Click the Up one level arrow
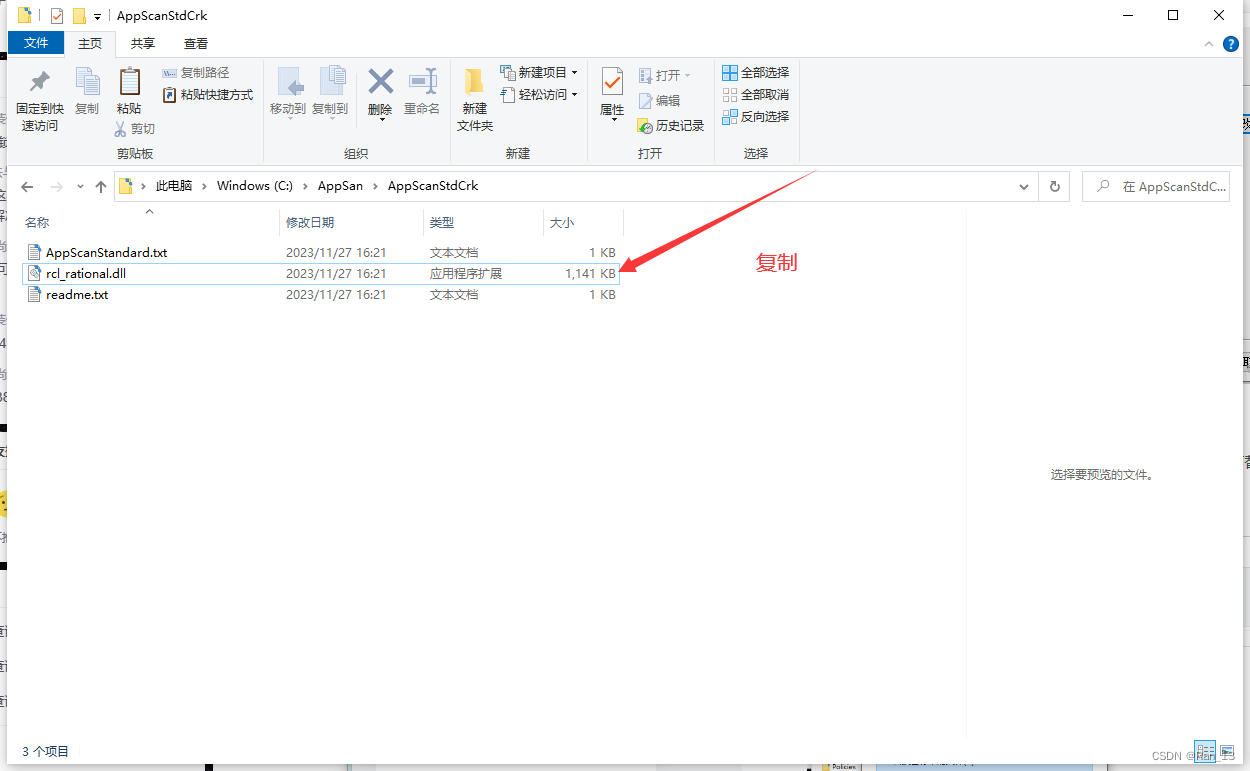This screenshot has width=1250, height=771. point(101,187)
